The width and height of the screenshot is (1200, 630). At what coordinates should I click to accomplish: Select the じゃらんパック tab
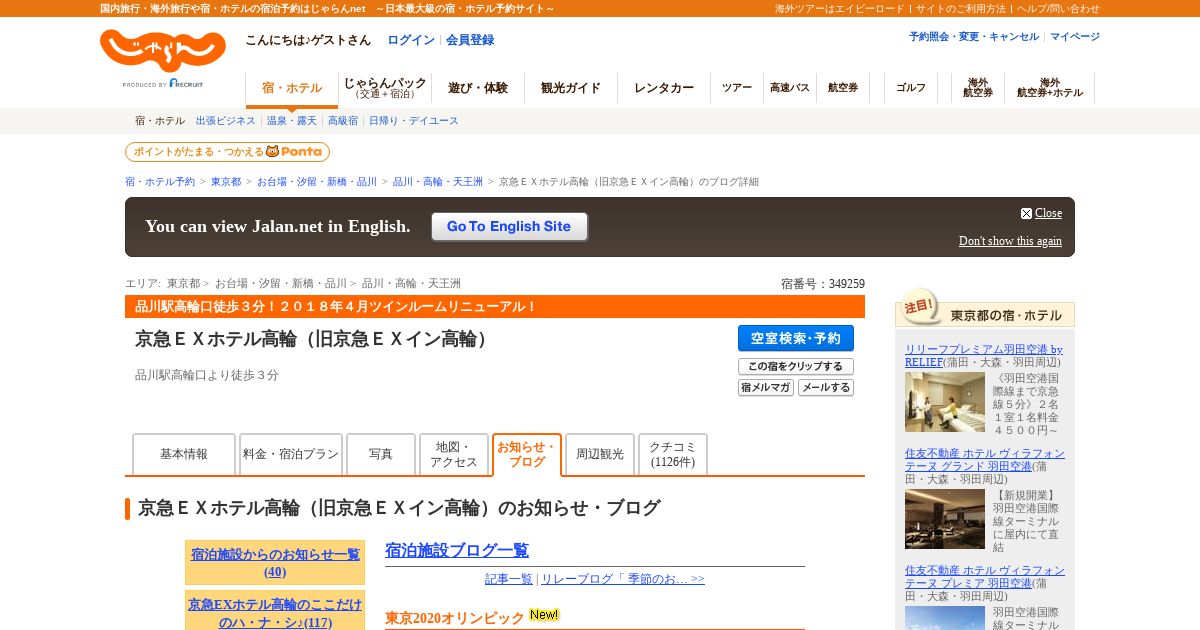(x=385, y=88)
